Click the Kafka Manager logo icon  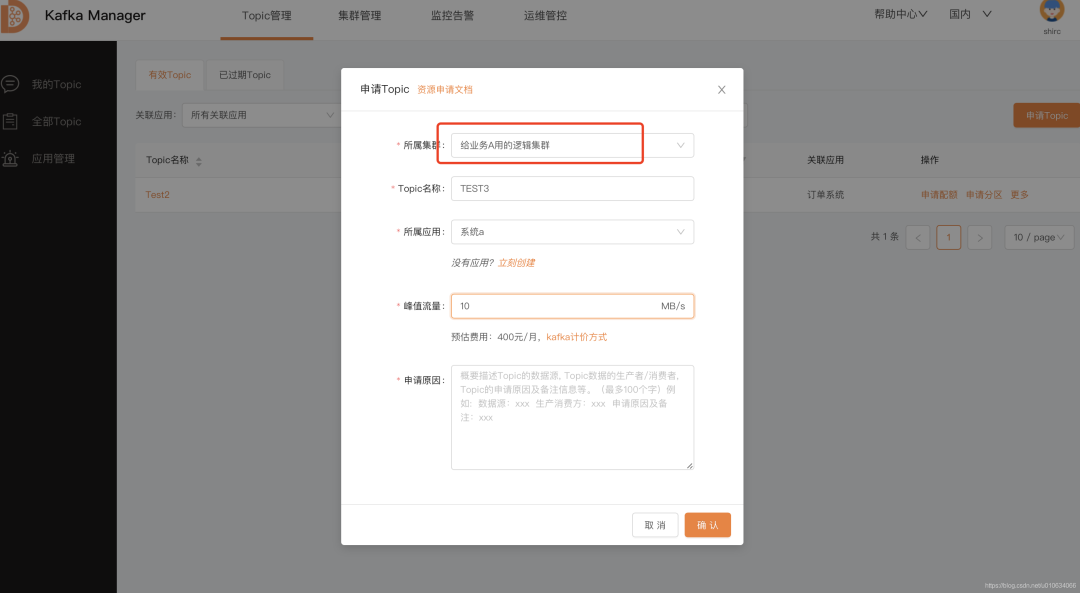(x=14, y=17)
